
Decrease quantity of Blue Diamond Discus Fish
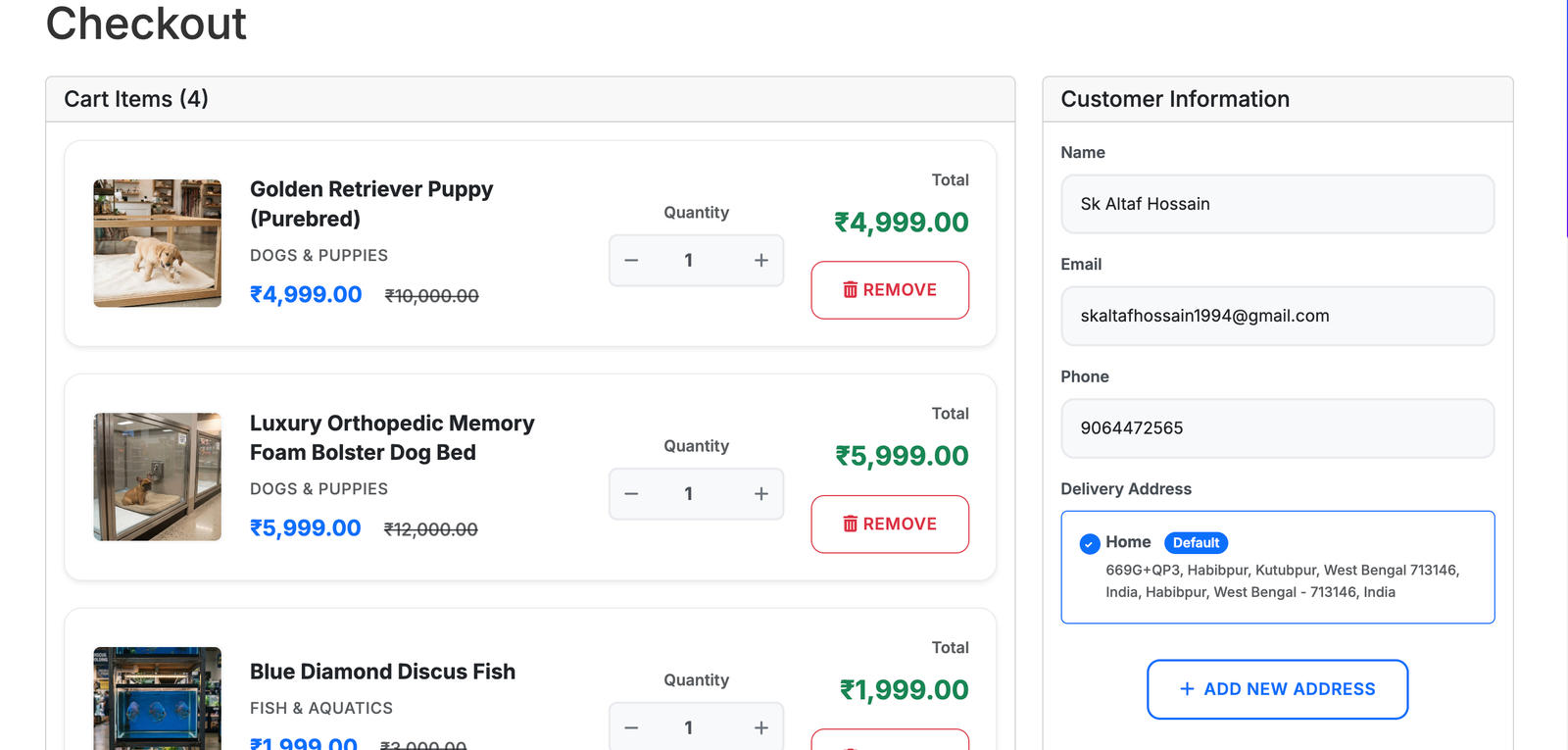(631, 727)
